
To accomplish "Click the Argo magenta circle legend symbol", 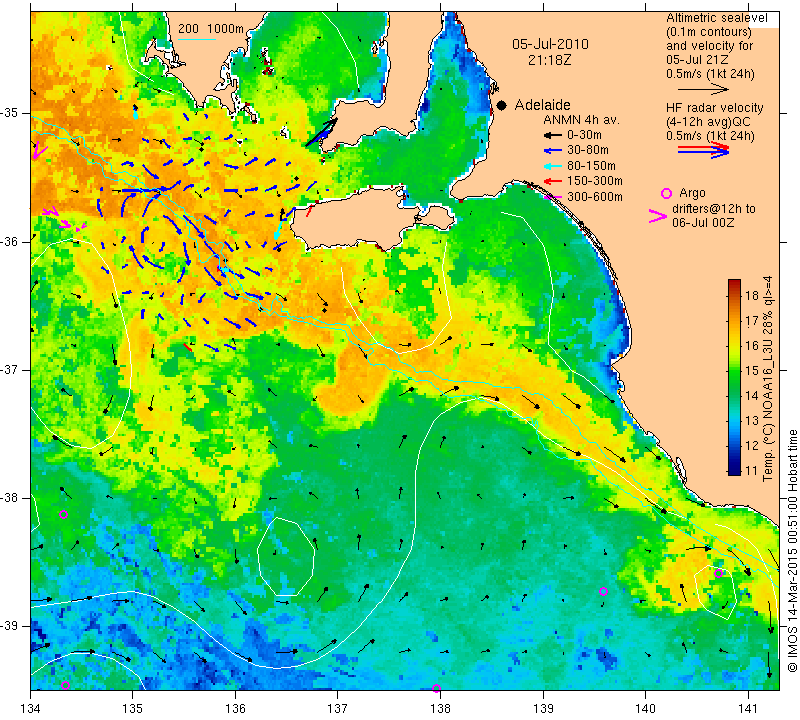I will point(666,193).
